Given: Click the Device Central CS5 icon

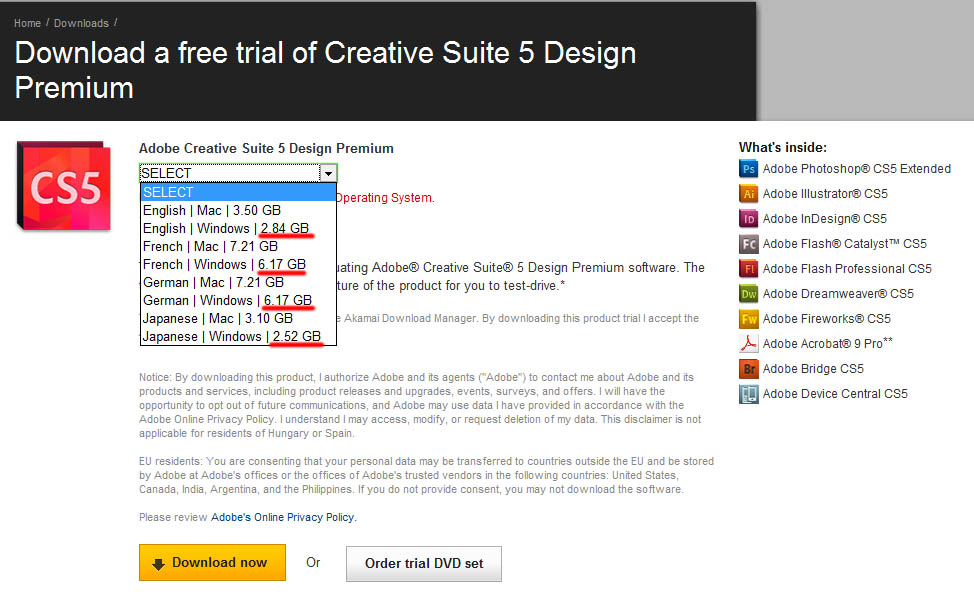Looking at the screenshot, I should [749, 394].
